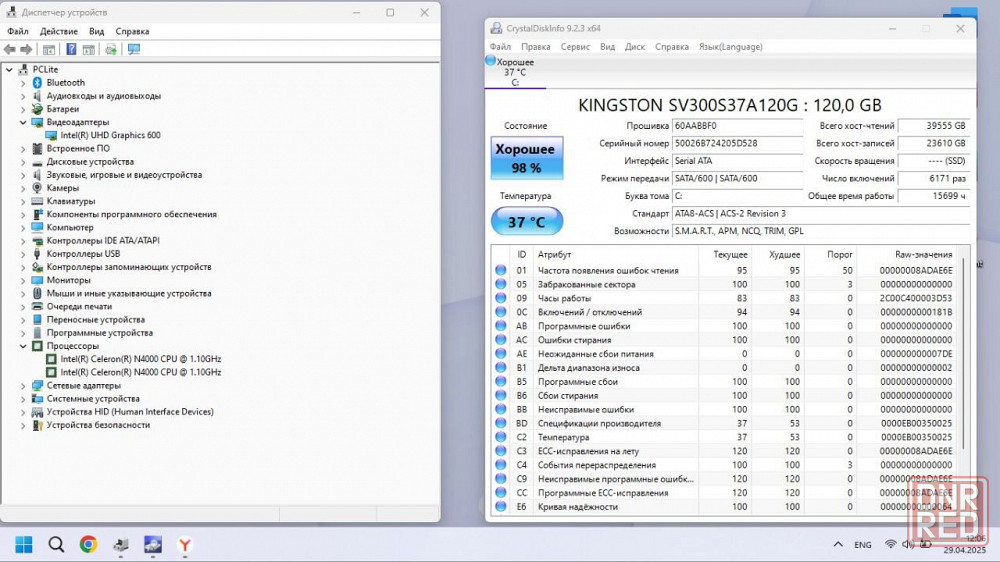The image size is (1000, 562).
Task: Expand the Bluetooth node
Action: (x=23, y=82)
